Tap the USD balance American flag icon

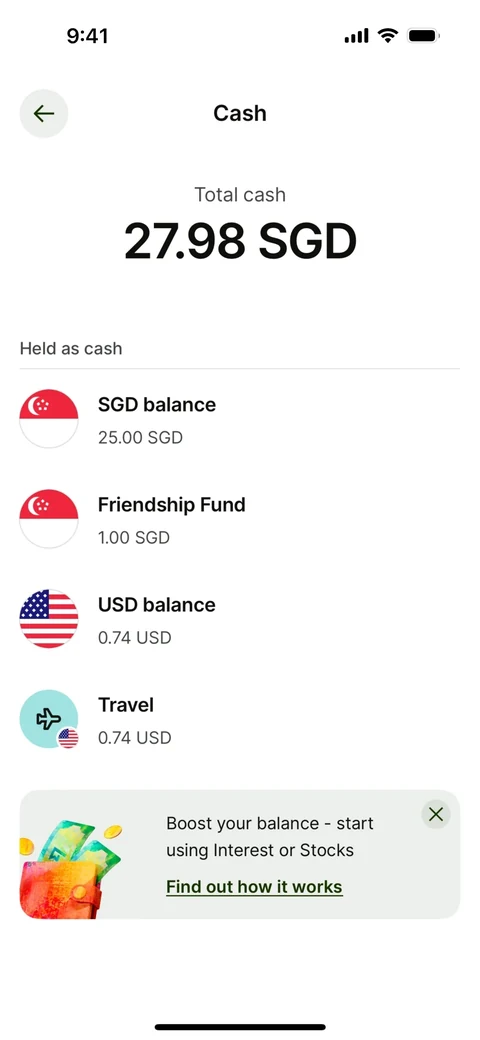tap(49, 619)
